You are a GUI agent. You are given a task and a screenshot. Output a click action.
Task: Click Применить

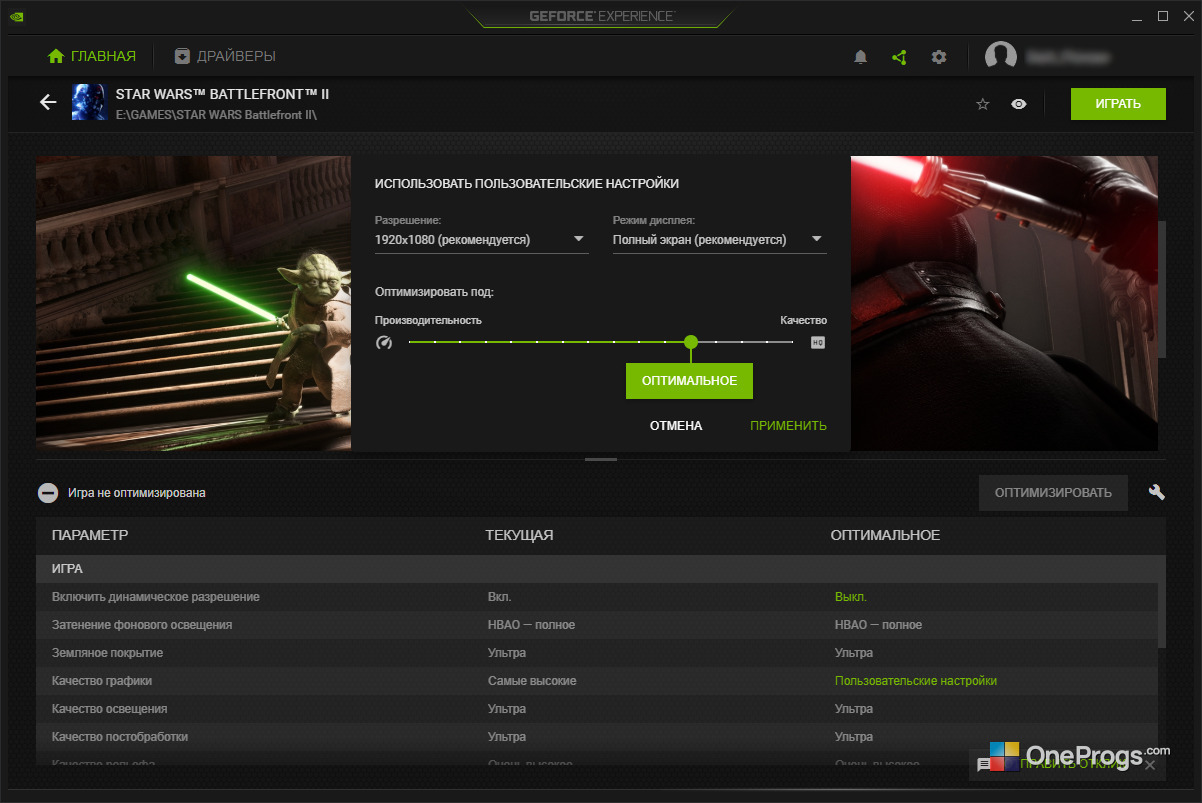point(788,426)
